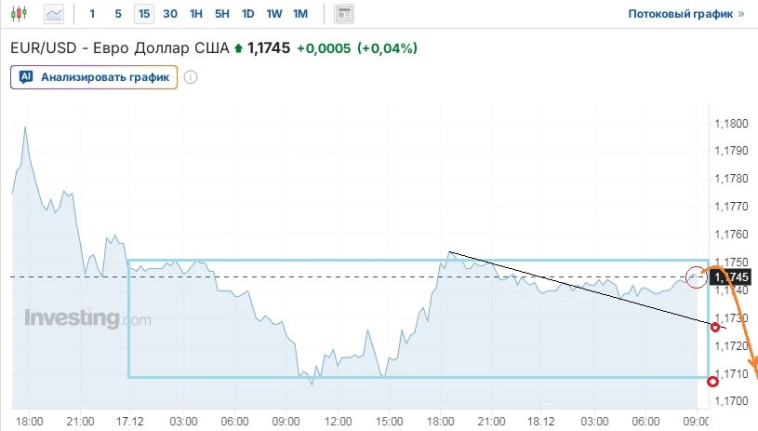
Task: Choose the 1W interval
Action: [274, 14]
